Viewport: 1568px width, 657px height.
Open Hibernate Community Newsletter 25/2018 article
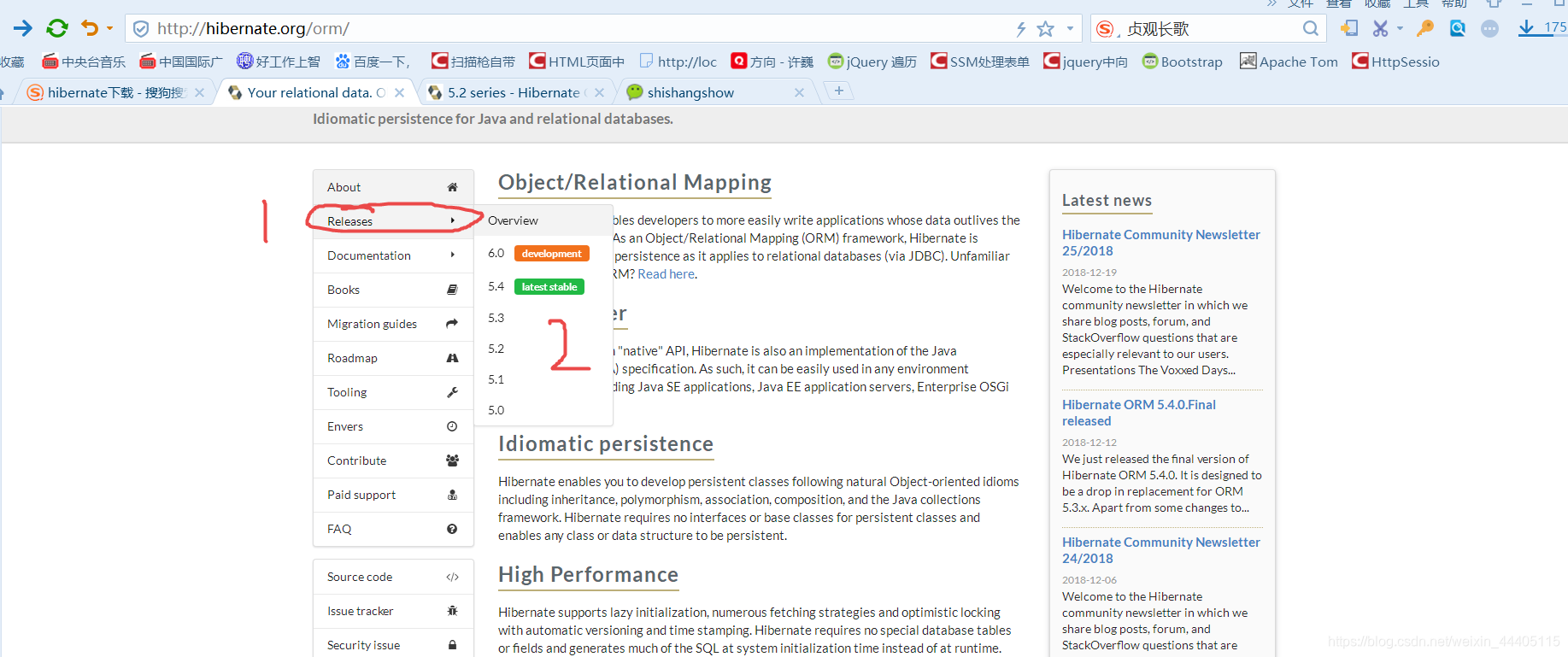coord(1160,243)
